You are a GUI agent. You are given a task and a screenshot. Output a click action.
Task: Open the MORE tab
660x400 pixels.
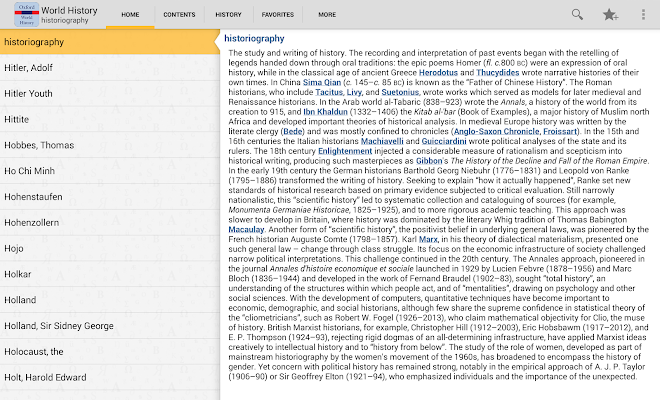327,15
